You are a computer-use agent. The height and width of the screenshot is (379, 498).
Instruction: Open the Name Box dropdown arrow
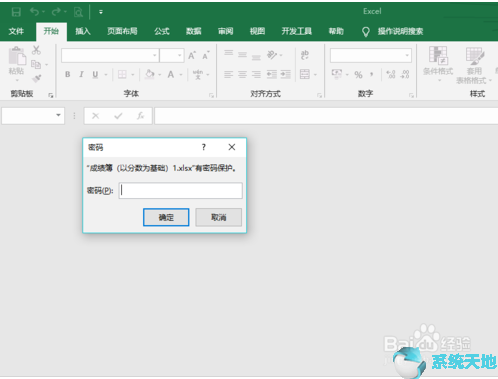(58, 115)
